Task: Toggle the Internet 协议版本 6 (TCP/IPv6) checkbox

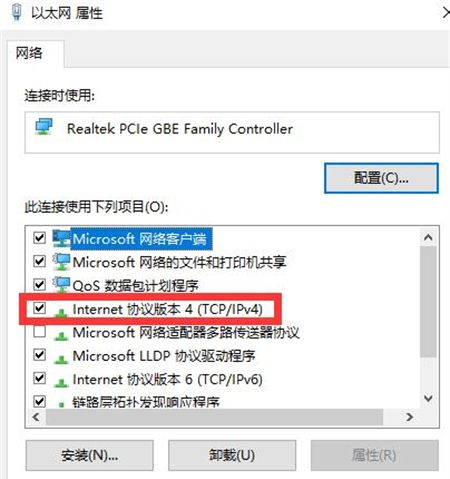Action: click(40, 378)
